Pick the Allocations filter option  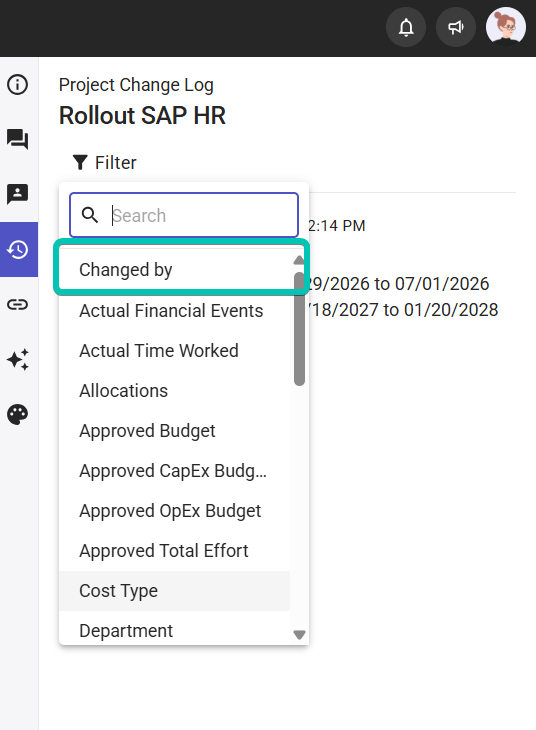(x=175, y=391)
